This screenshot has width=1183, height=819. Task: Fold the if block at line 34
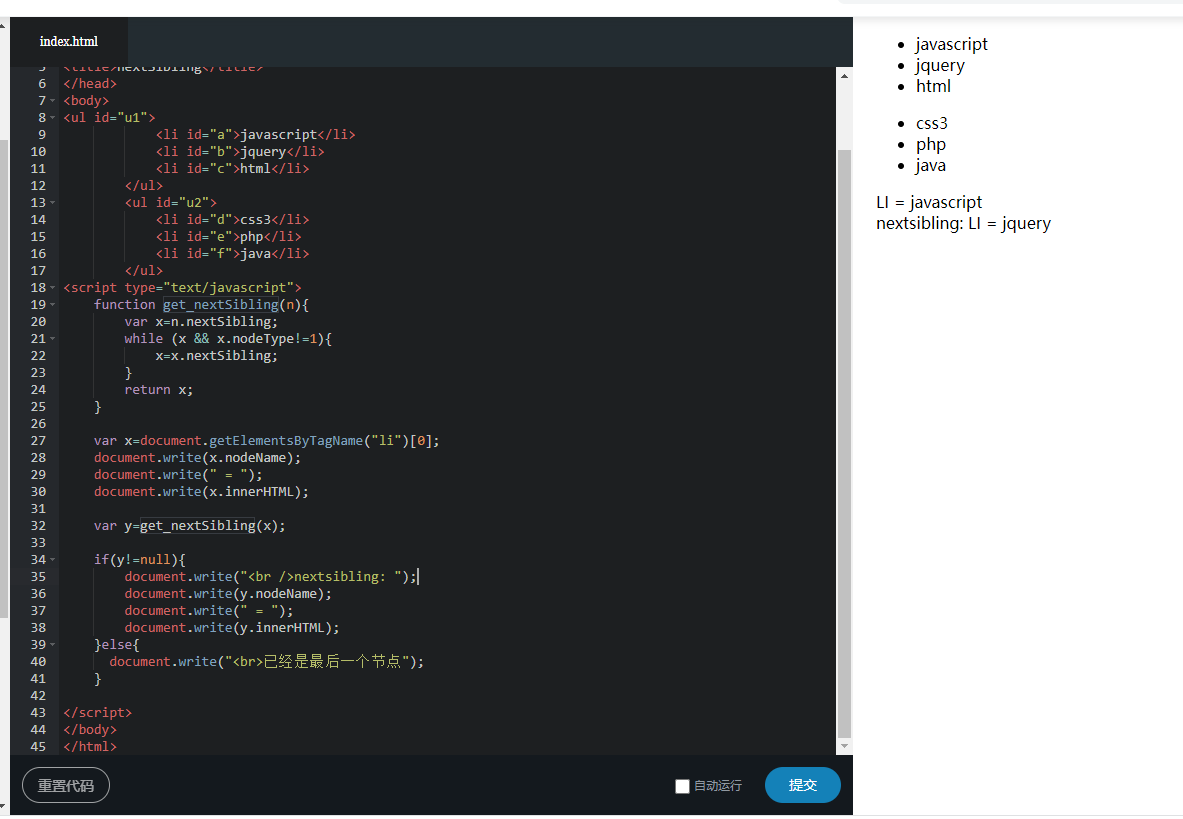[52, 560]
